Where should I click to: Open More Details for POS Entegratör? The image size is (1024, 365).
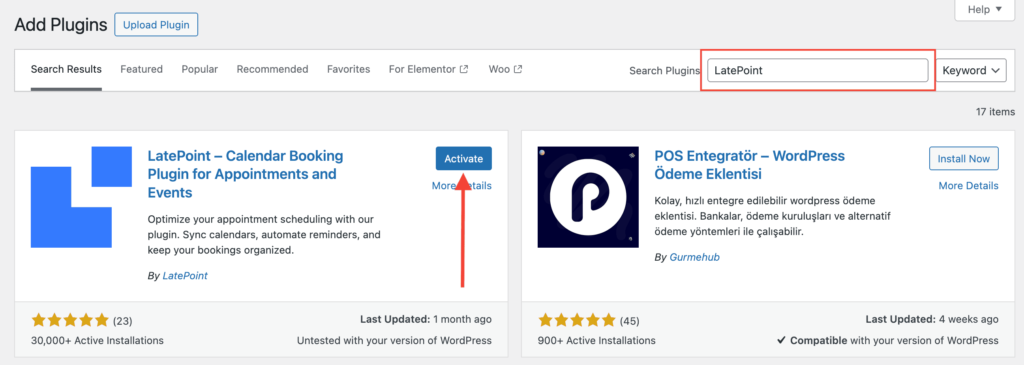(x=968, y=186)
